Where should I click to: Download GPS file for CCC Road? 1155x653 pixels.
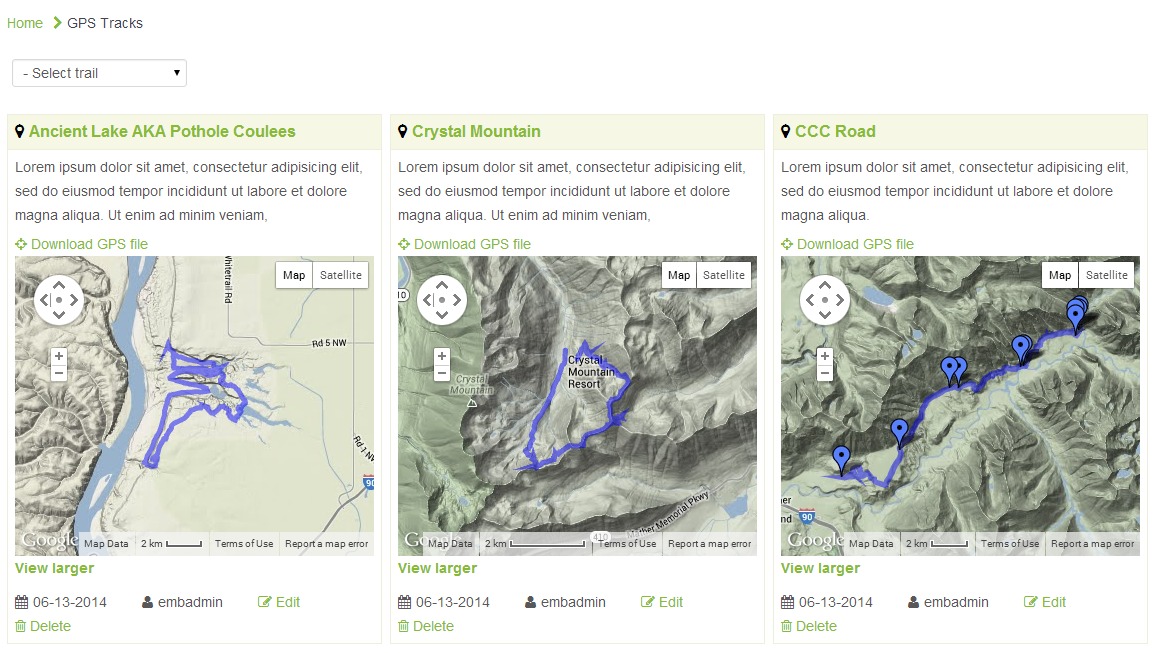pos(855,244)
